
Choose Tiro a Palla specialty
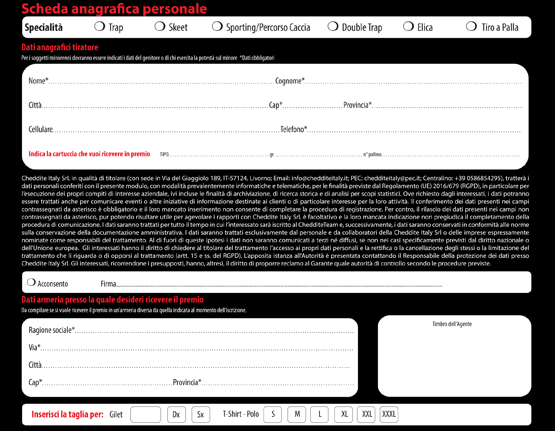click(x=471, y=26)
